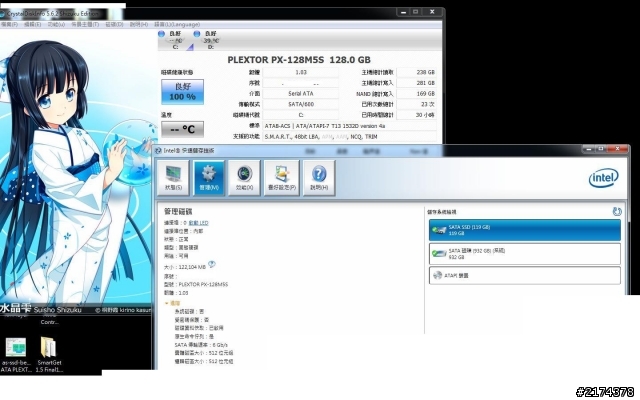
Task: Select SATA SSD (119 GB) in storage list
Action: click(x=525, y=230)
